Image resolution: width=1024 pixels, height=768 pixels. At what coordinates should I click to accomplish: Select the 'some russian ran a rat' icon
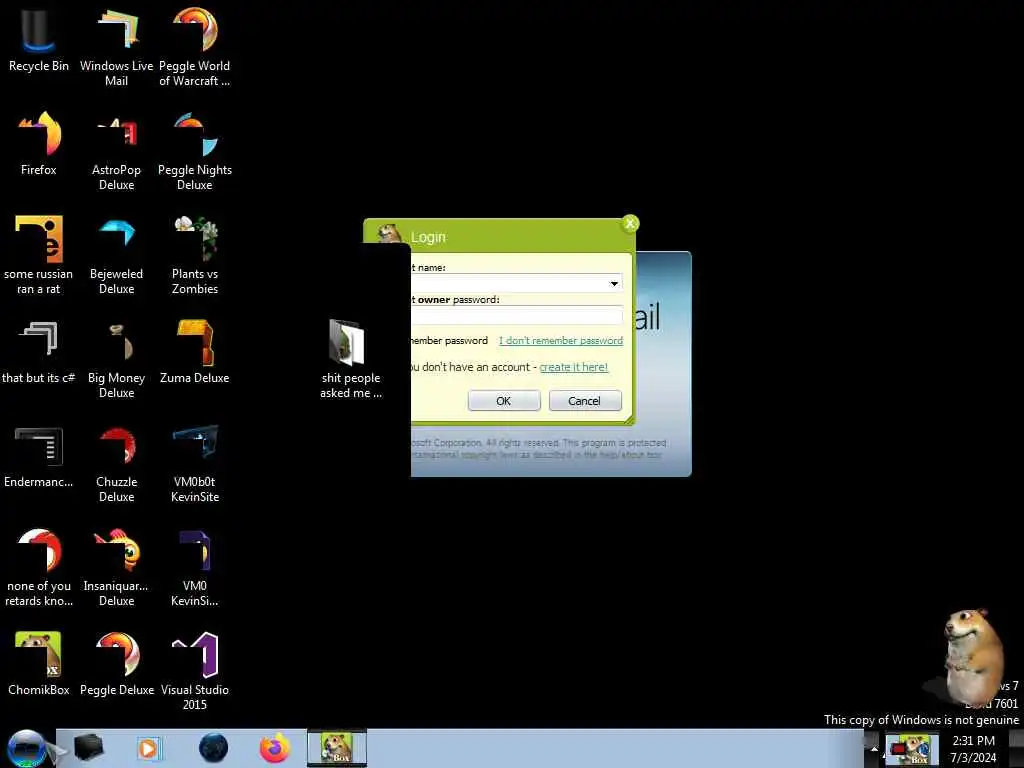click(39, 255)
